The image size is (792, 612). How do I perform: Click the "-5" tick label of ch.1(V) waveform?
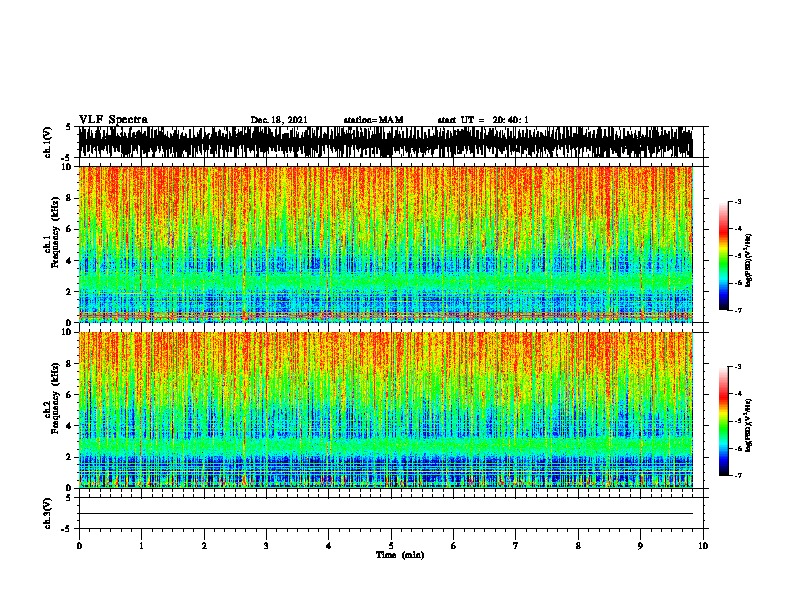pos(68,158)
